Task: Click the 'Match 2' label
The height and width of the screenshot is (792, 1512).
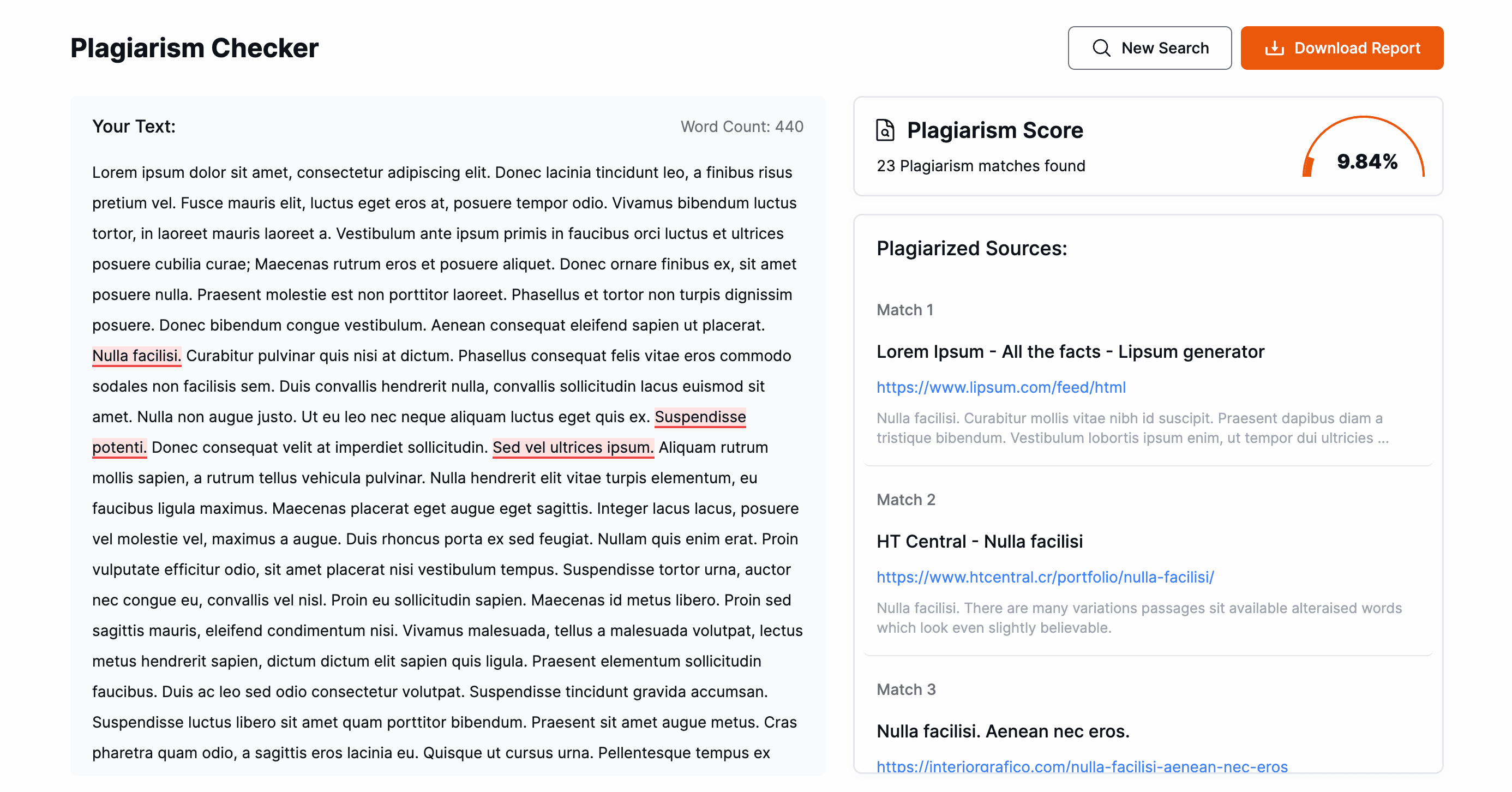Action: tap(905, 499)
